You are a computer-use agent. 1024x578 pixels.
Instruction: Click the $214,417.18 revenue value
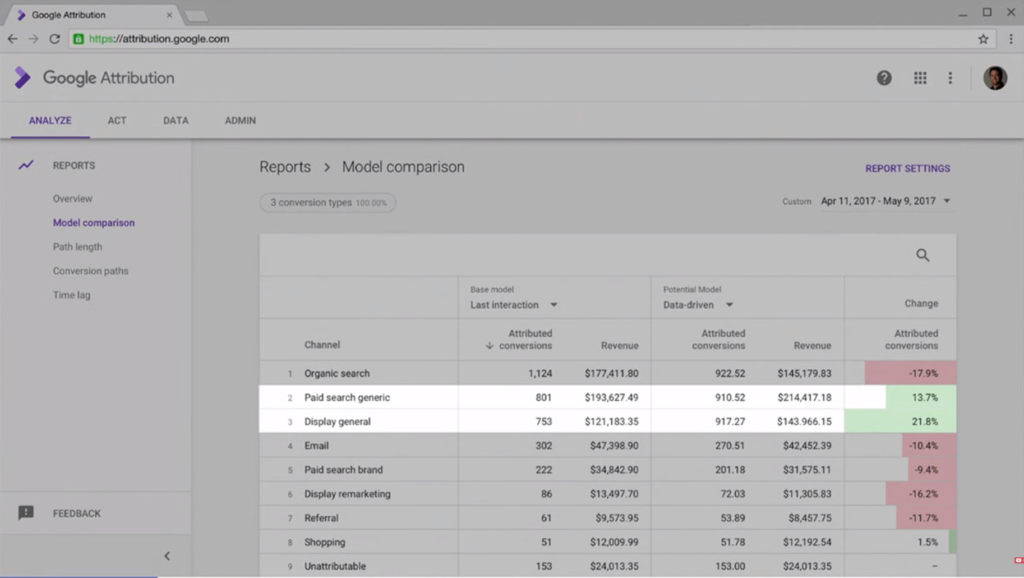point(805,397)
